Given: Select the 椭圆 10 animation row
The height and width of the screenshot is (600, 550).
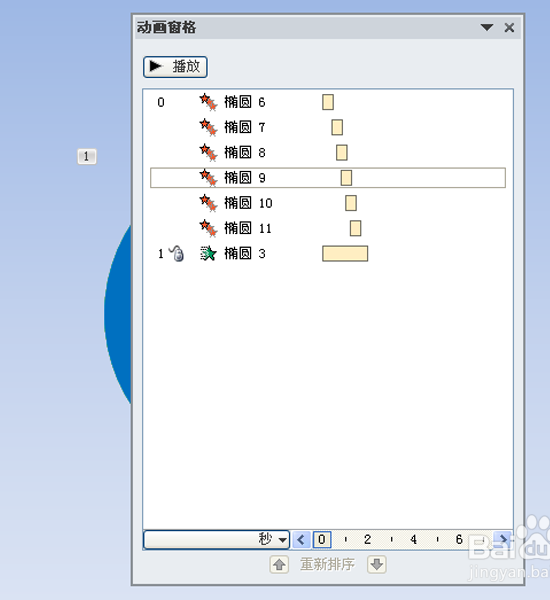Looking at the screenshot, I should pos(328,203).
